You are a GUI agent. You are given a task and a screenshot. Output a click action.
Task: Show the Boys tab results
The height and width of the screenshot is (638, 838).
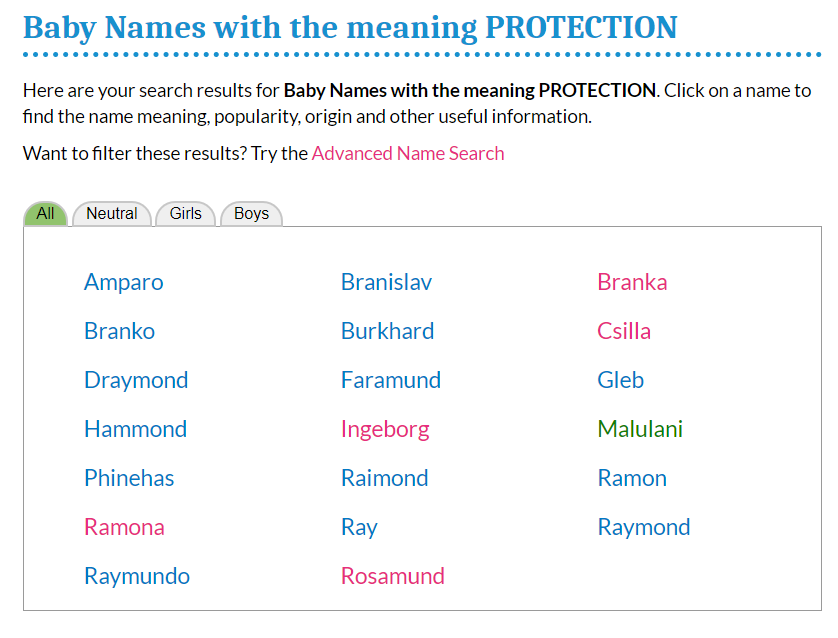pos(251,214)
